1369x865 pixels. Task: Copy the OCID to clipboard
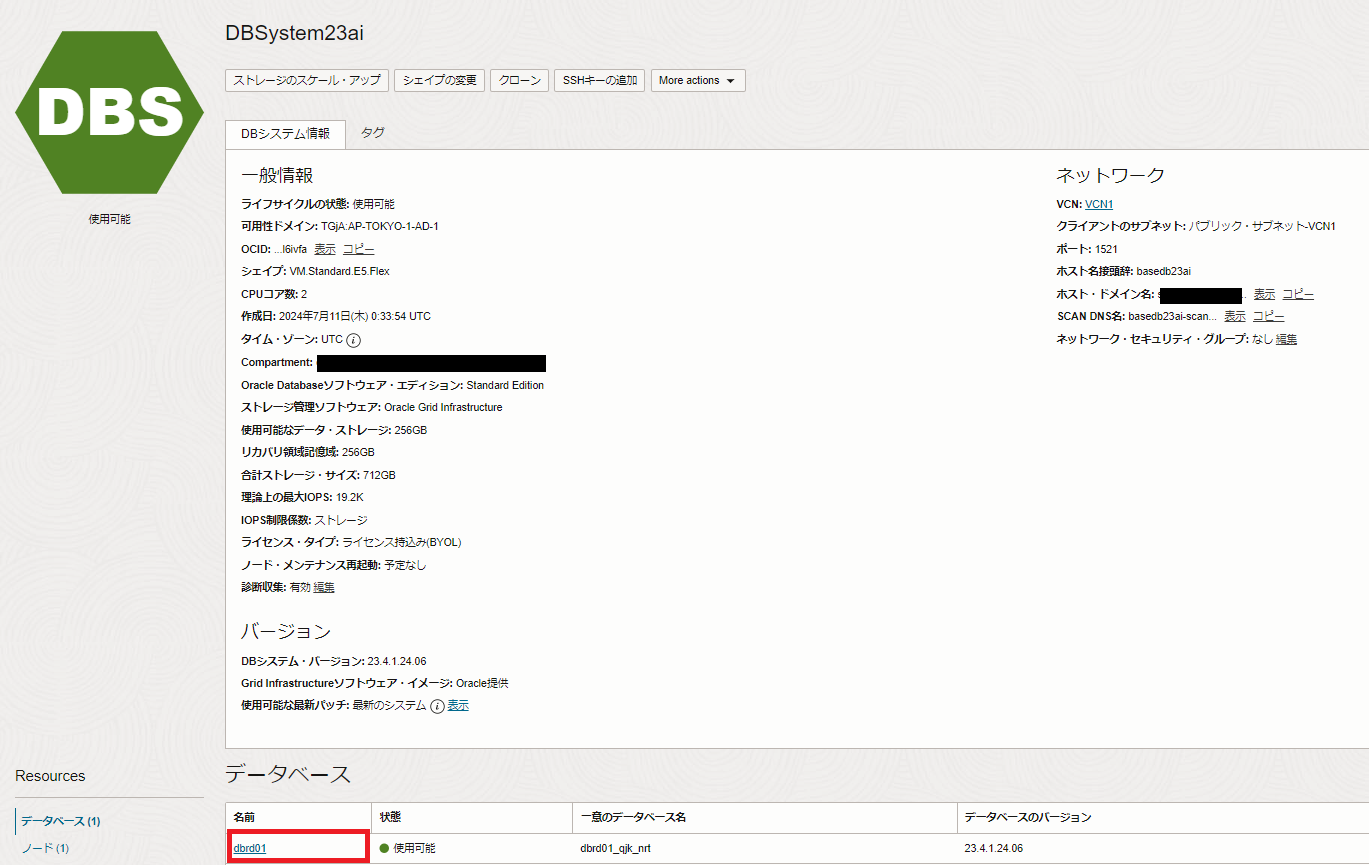tap(358, 249)
